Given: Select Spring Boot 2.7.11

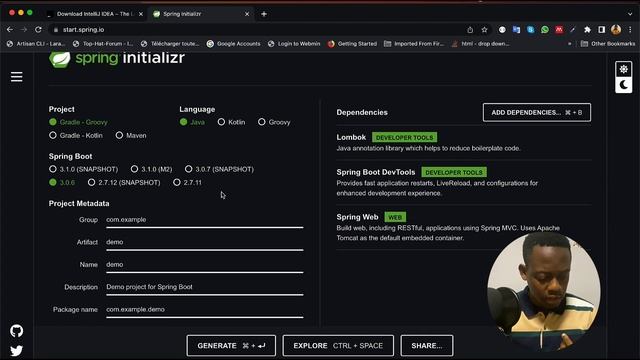Looking at the screenshot, I should 187,182.
